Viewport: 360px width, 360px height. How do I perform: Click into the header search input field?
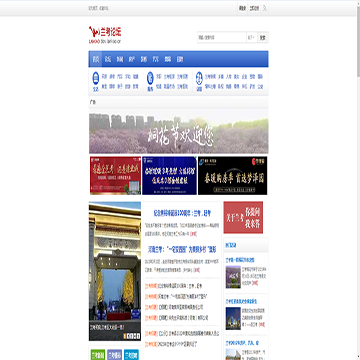pyautogui.click(x=221, y=37)
